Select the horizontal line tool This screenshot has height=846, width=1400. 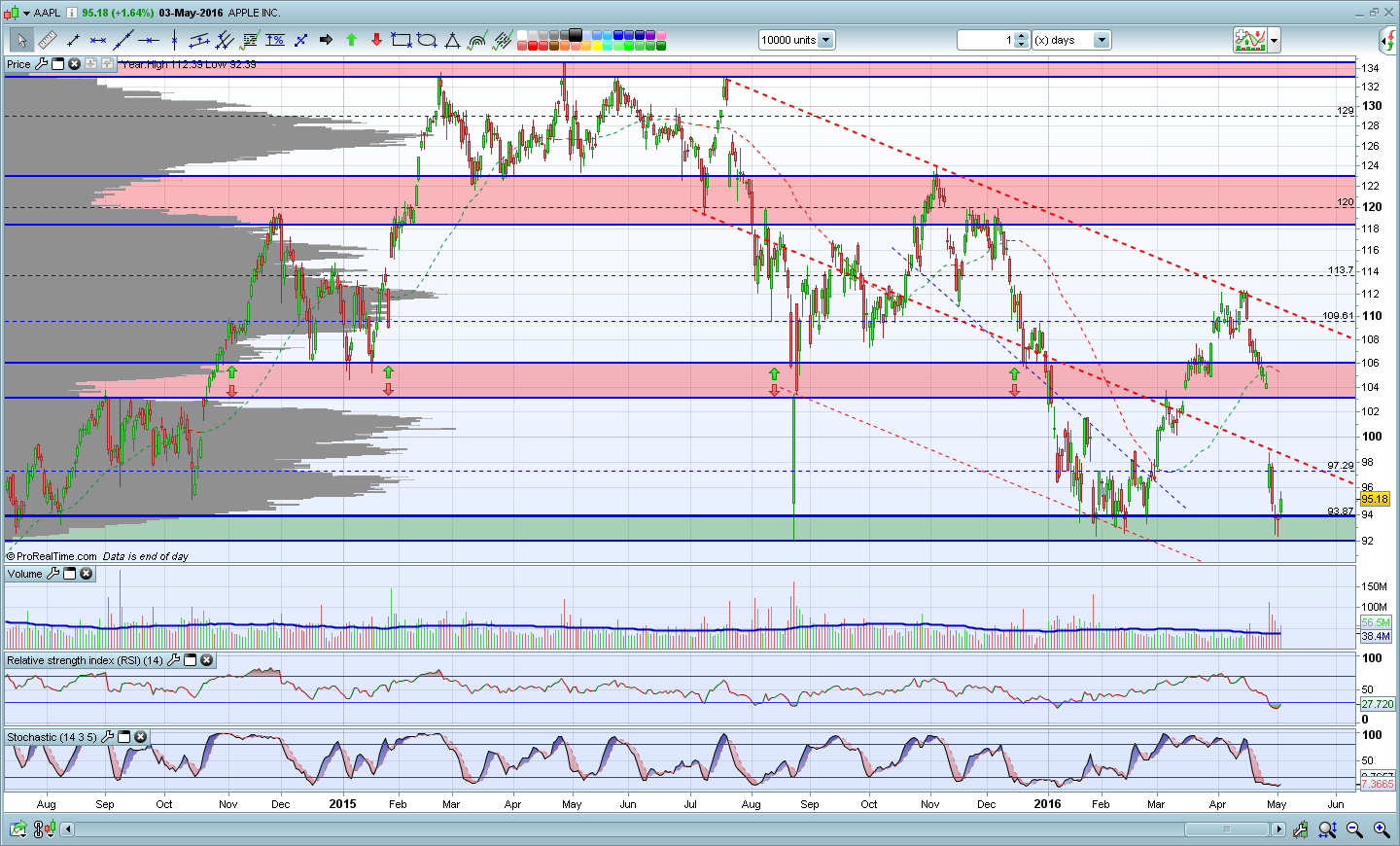149,40
